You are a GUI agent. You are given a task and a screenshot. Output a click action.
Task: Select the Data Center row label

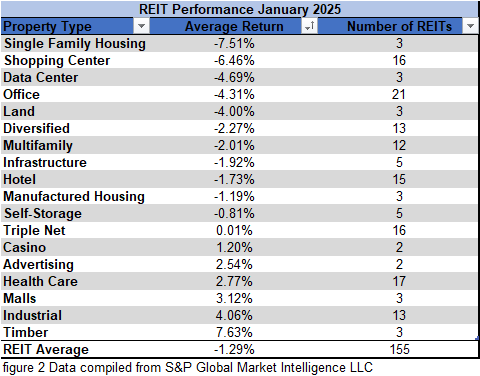tap(41, 78)
